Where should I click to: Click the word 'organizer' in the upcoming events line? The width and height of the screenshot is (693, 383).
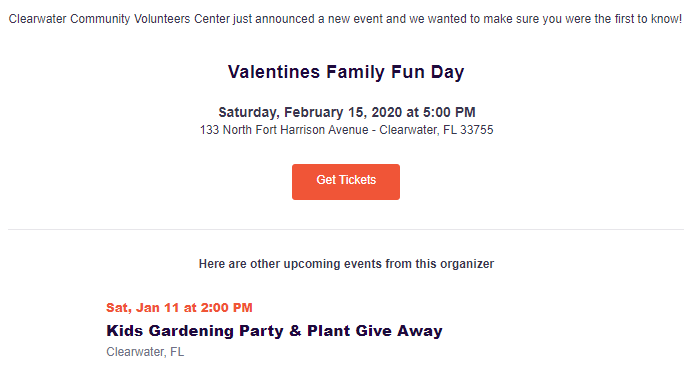pos(467,264)
